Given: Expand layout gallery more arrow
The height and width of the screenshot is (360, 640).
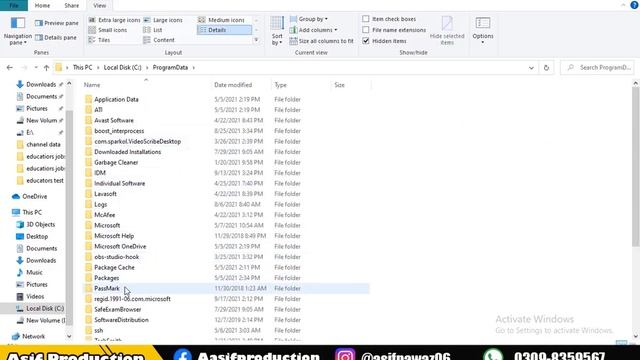Looking at the screenshot, I should click(256, 40).
